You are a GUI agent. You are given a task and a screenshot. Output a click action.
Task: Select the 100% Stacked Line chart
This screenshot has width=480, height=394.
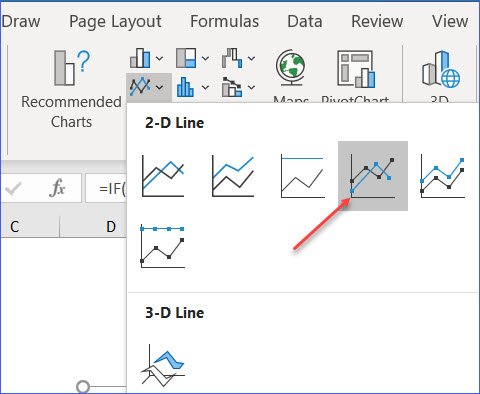(303, 176)
